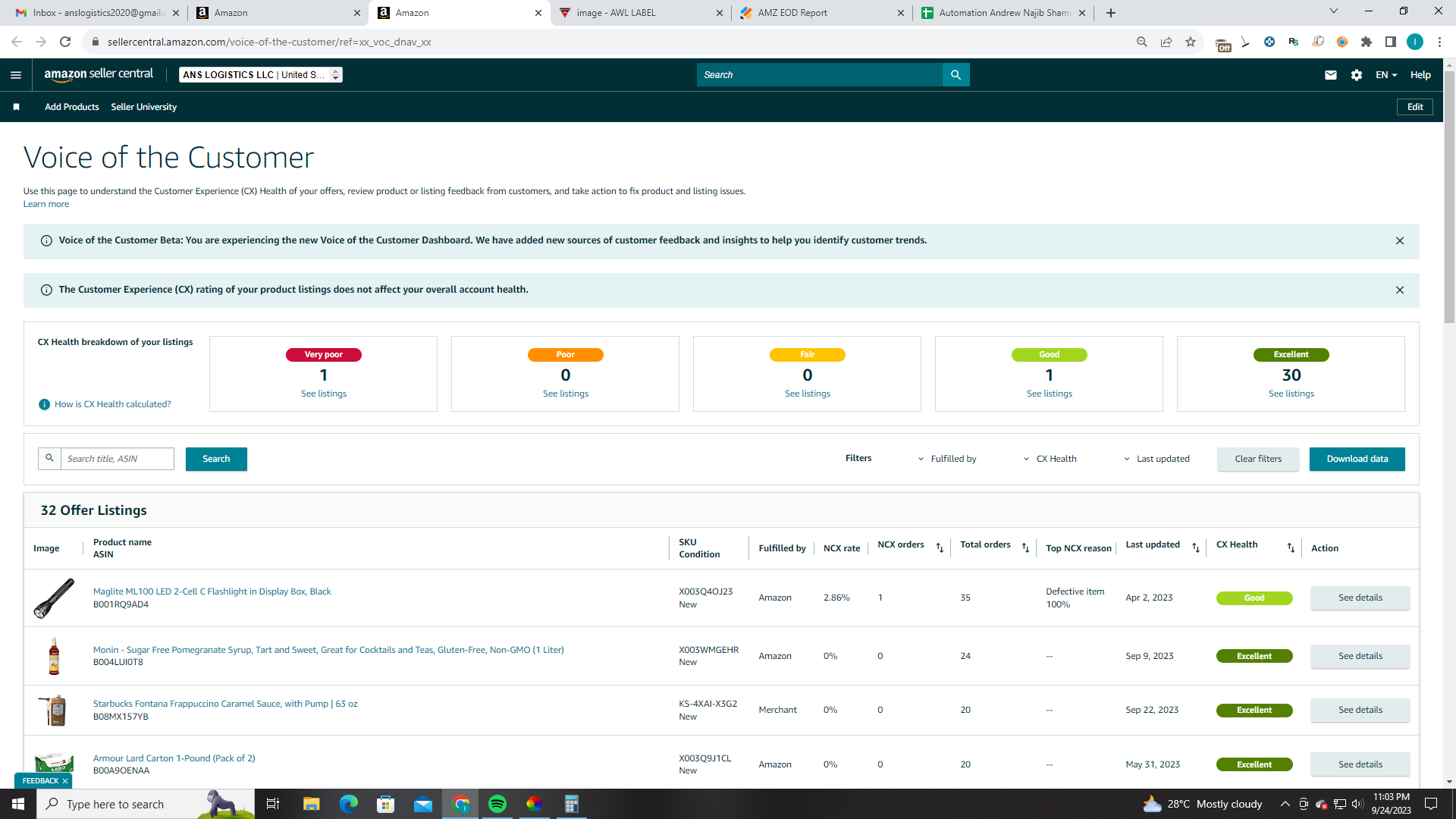Click the Amazon Seller Central logo

pos(99,74)
